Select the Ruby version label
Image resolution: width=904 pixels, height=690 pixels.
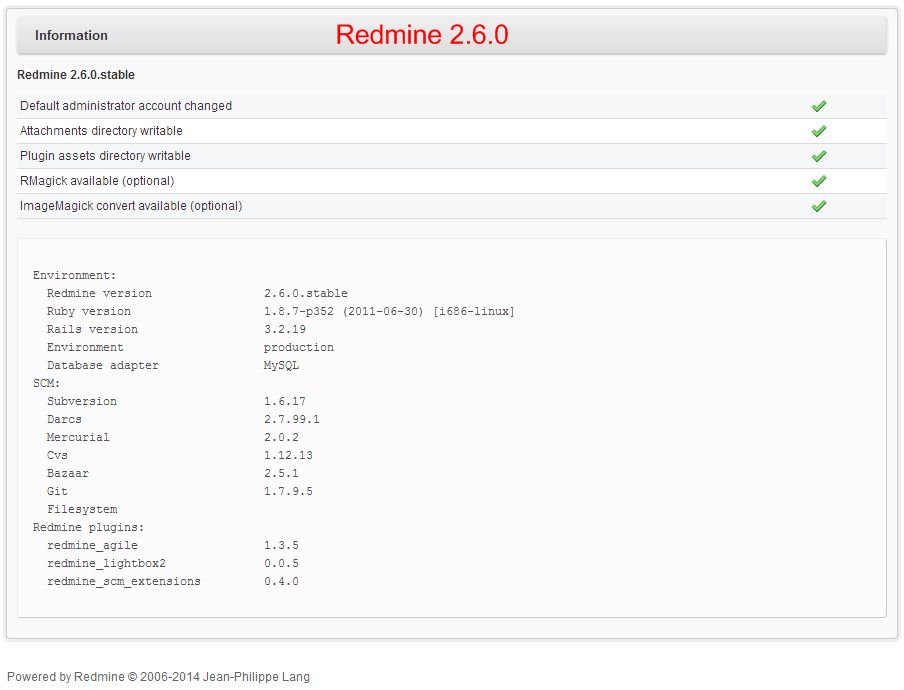[x=89, y=311]
